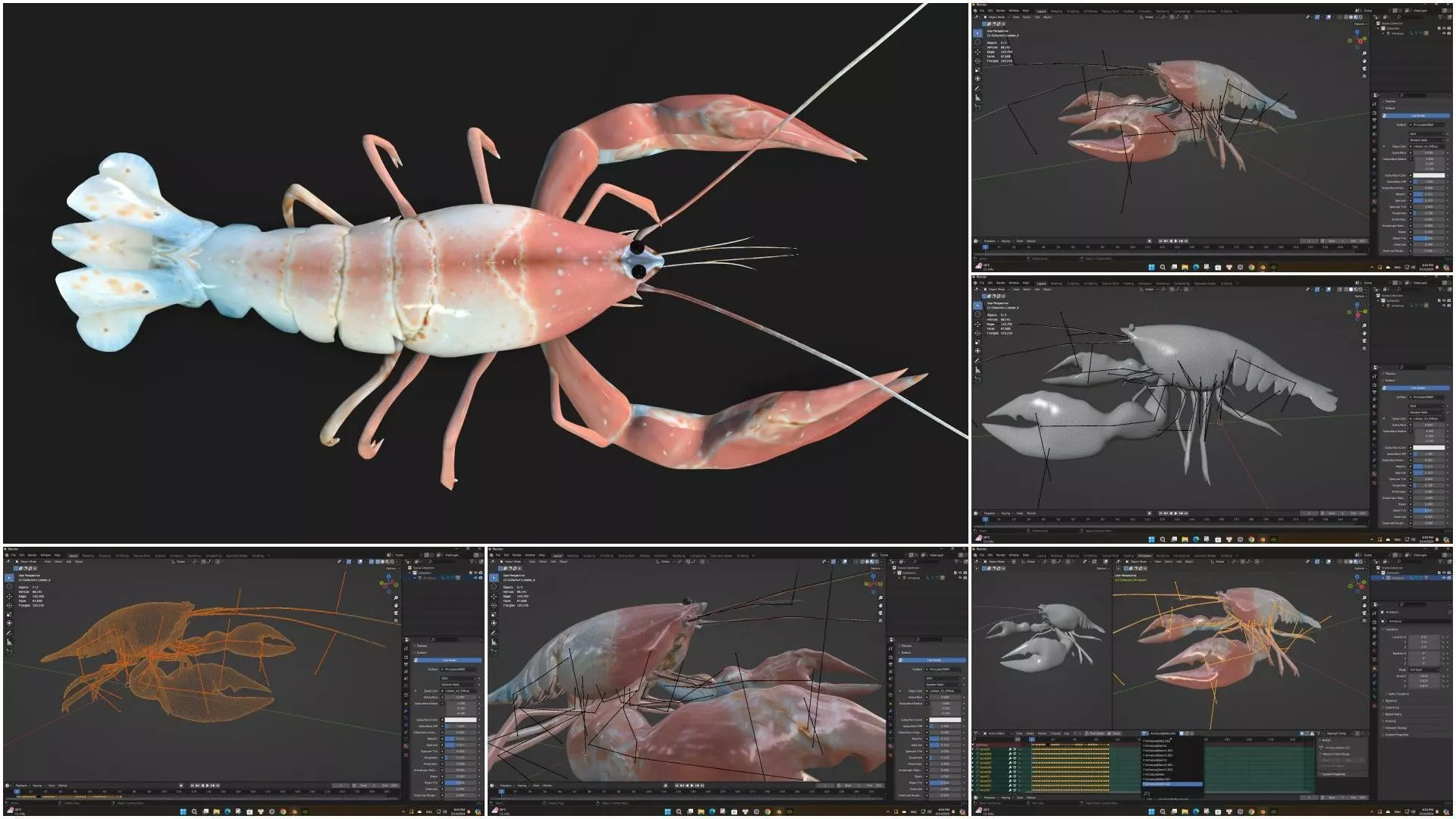This screenshot has width=1456, height=819.
Task: Switch to Animation tab in animation workspace screenshot
Action: click(1145, 556)
